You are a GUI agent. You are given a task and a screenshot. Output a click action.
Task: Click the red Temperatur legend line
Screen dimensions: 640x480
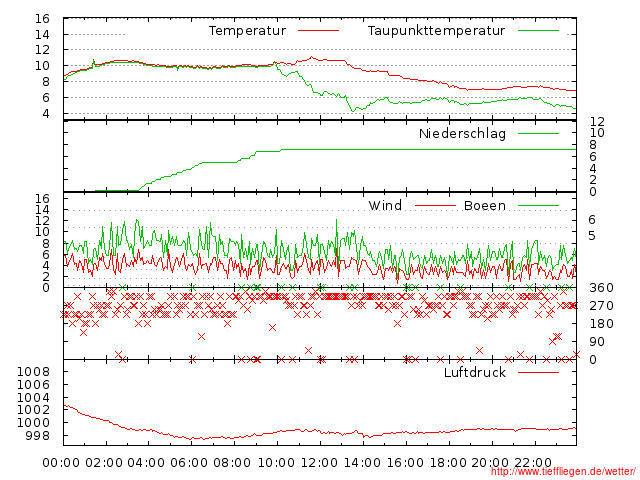[x=318, y=31]
